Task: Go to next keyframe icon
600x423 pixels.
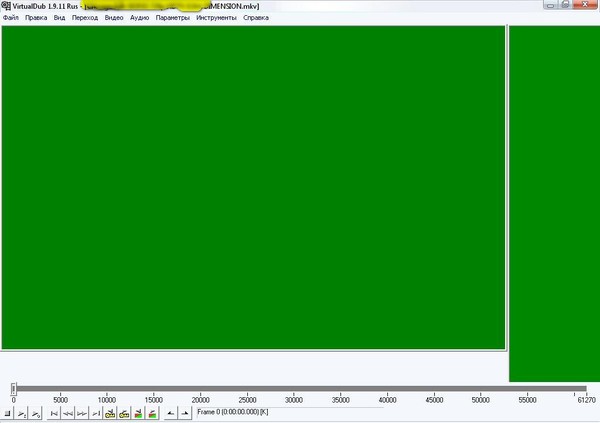Action: (124, 413)
